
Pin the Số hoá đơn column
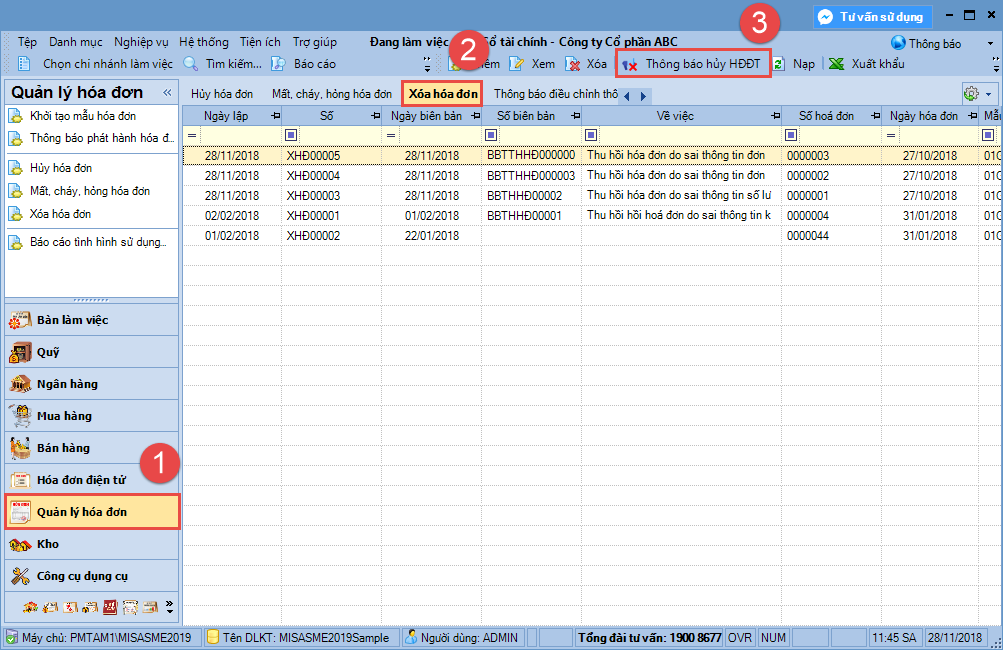pyautogui.click(x=876, y=116)
